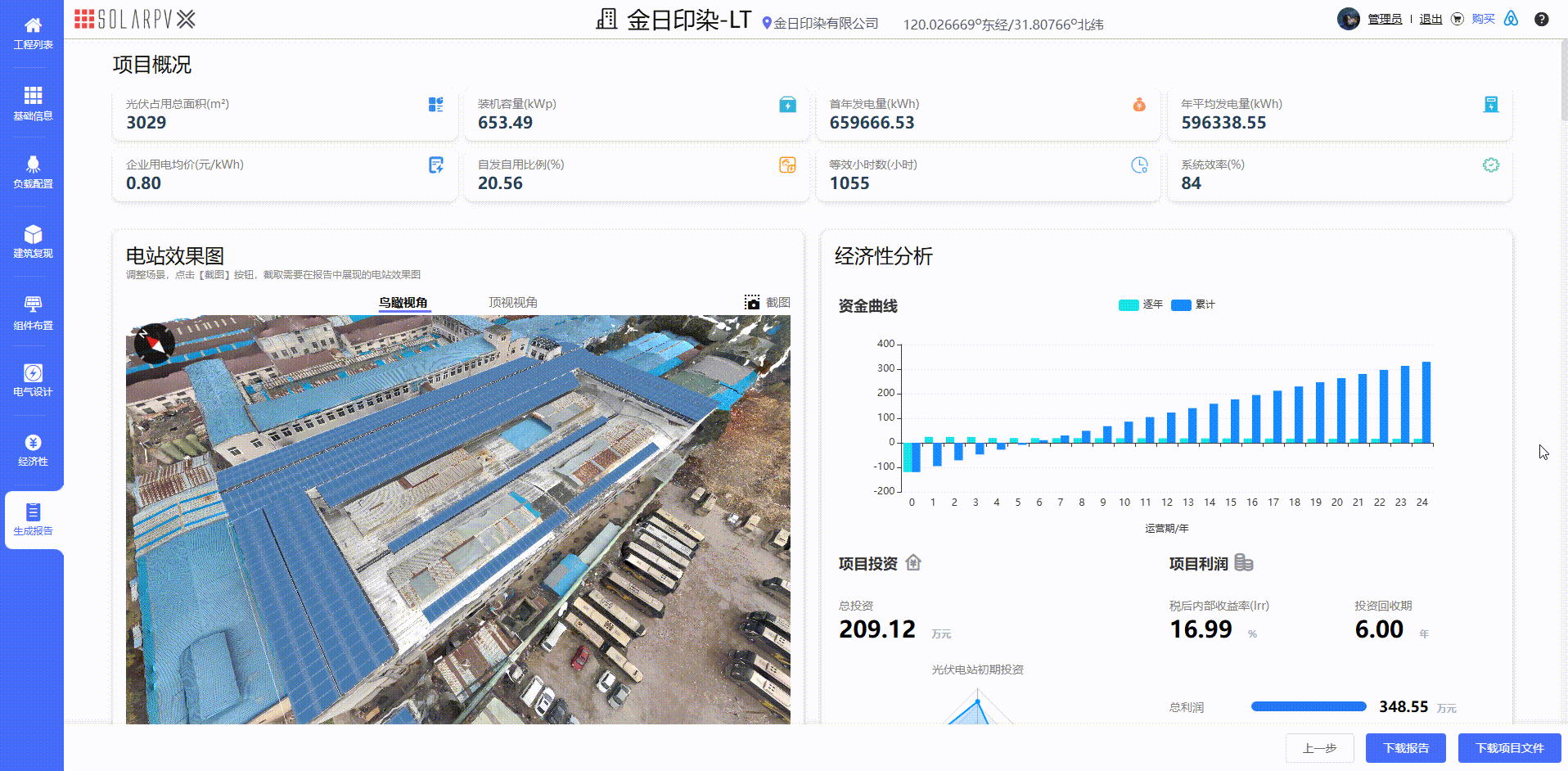
Task: Click the 企业用电均价 card icon
Action: point(436,165)
